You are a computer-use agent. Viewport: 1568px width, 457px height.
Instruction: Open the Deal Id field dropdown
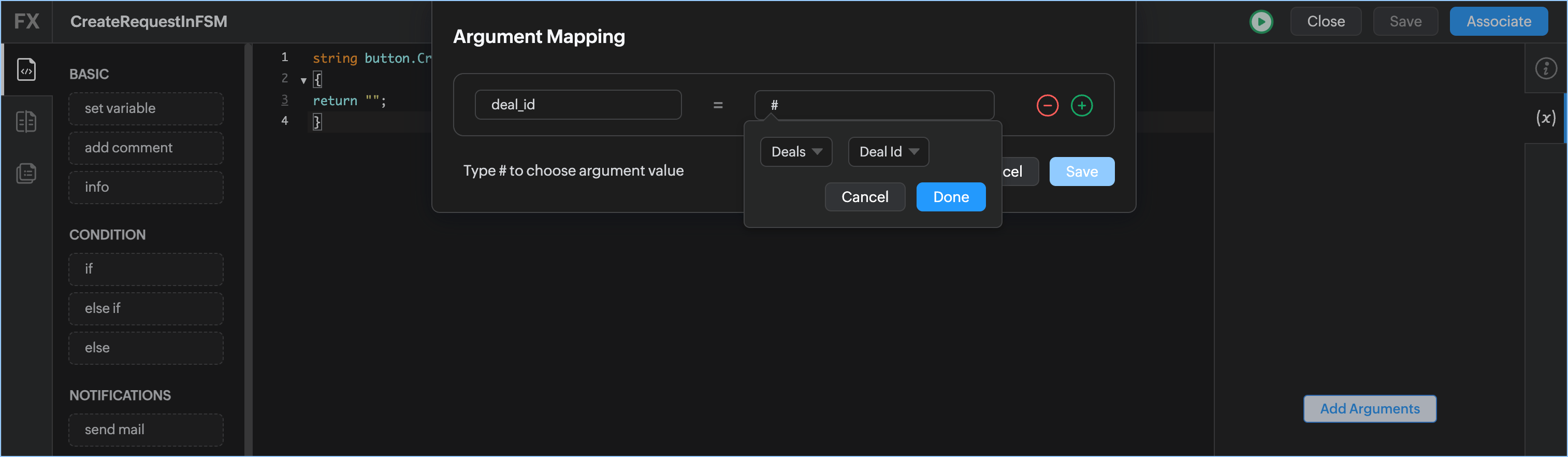(888, 152)
